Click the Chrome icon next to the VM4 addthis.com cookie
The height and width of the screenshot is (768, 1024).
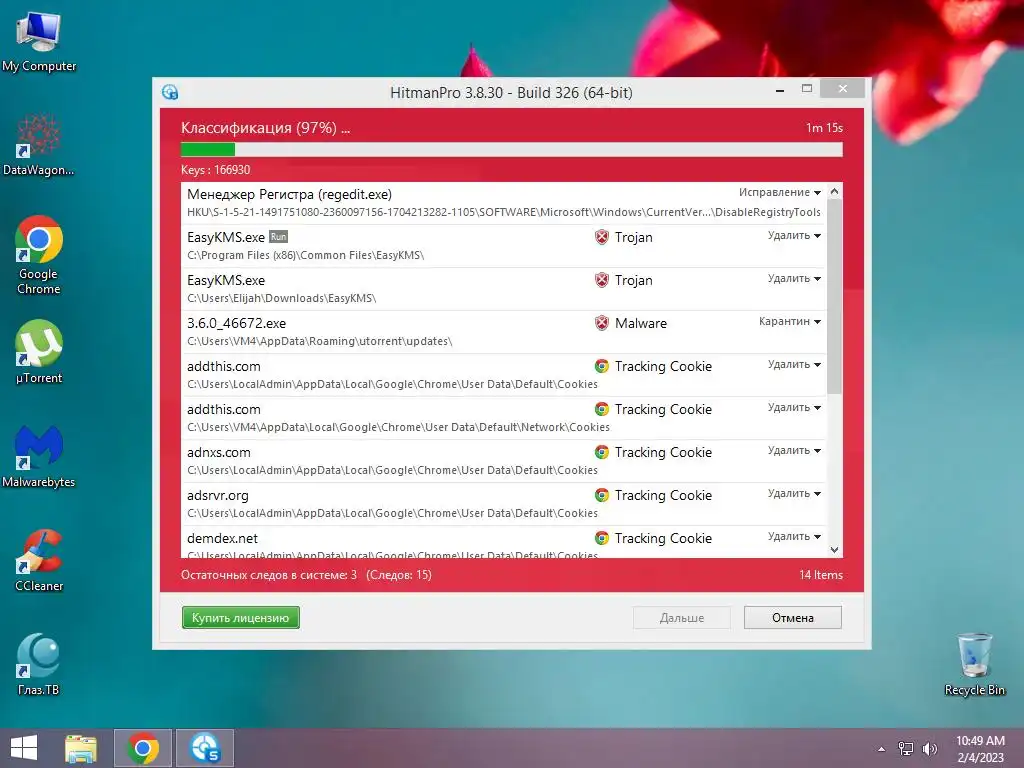coord(601,409)
